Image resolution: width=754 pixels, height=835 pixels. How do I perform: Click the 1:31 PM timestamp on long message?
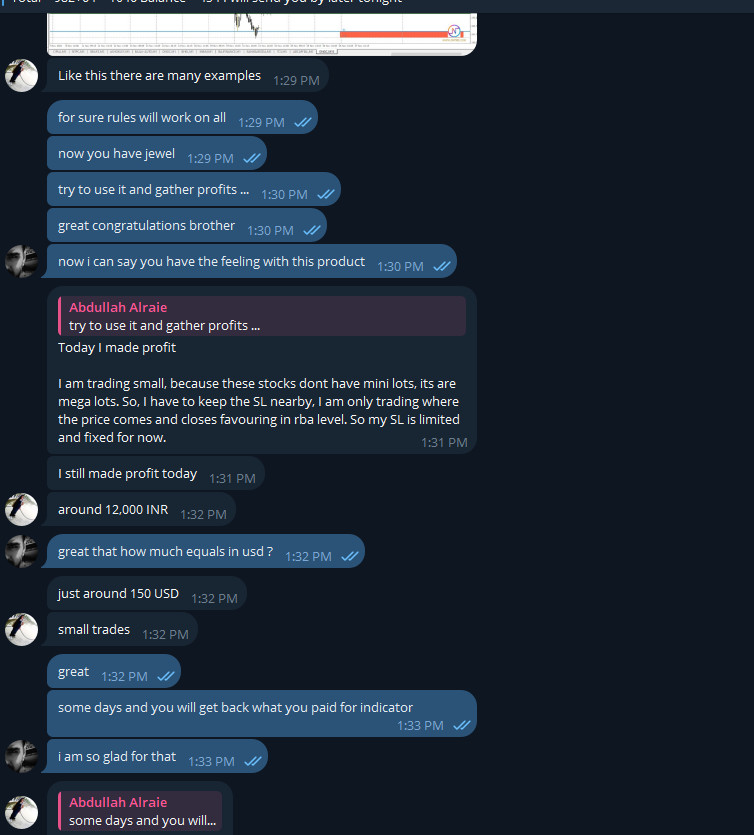point(444,442)
